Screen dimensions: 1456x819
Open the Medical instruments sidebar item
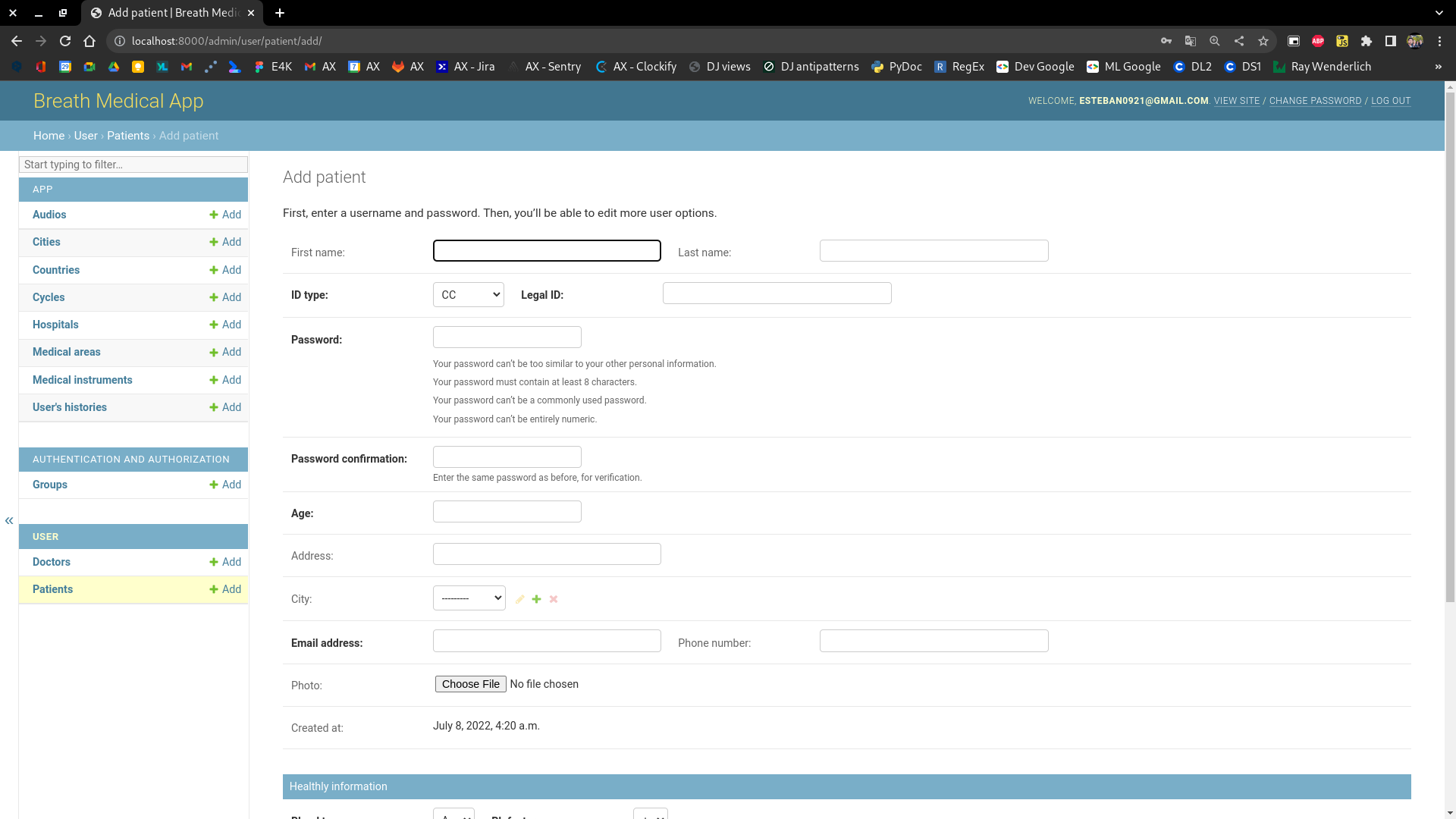[x=83, y=380]
